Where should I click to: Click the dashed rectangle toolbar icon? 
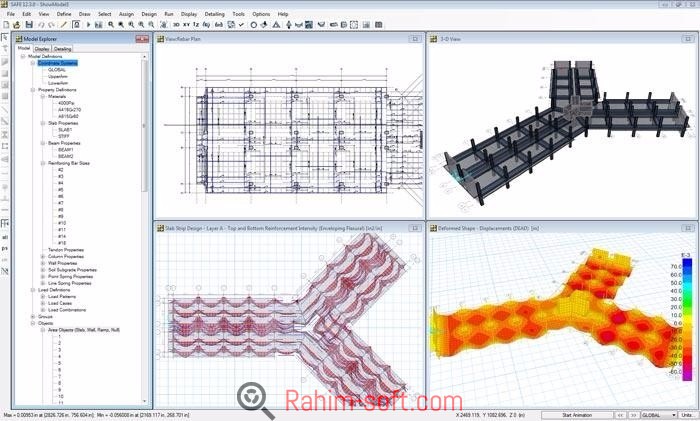click(x=354, y=25)
